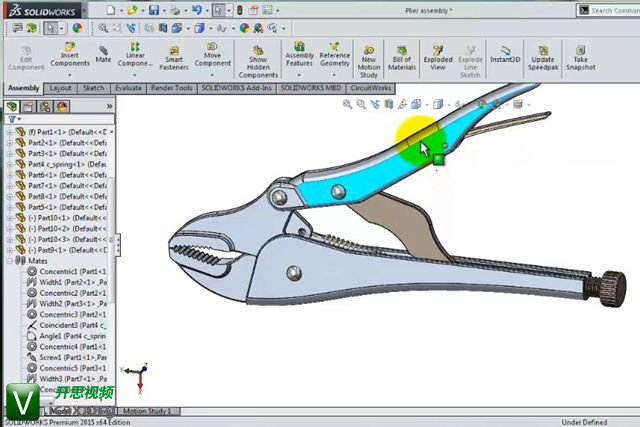
Task: Select Coincident3 mate
Action: (x=67, y=325)
